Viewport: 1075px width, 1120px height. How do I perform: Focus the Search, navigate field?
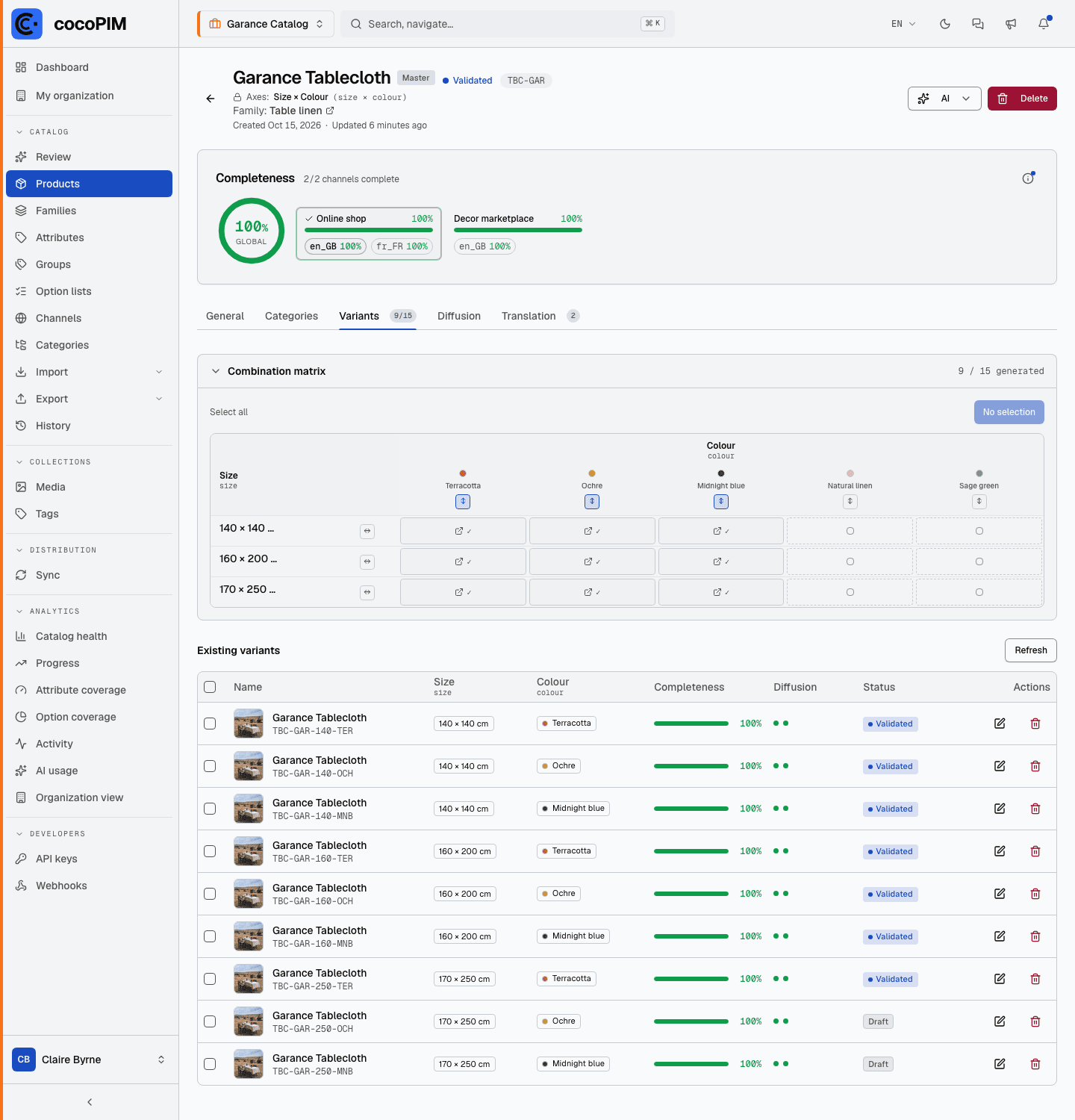[508, 24]
